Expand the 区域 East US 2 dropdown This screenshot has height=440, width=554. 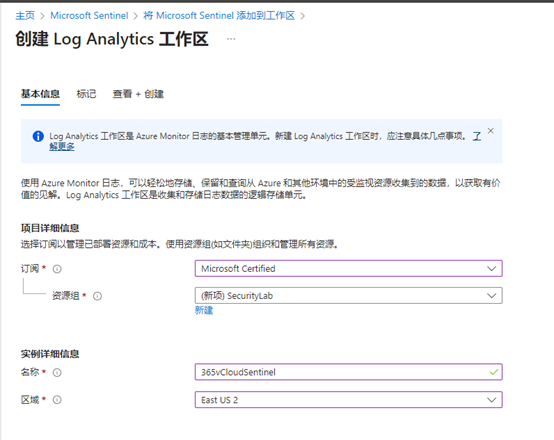(348, 400)
